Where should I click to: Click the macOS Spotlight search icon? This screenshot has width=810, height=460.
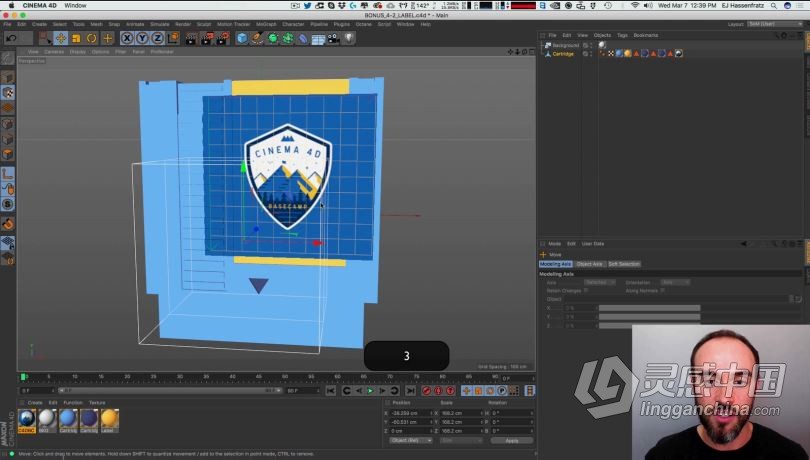(774, 5)
